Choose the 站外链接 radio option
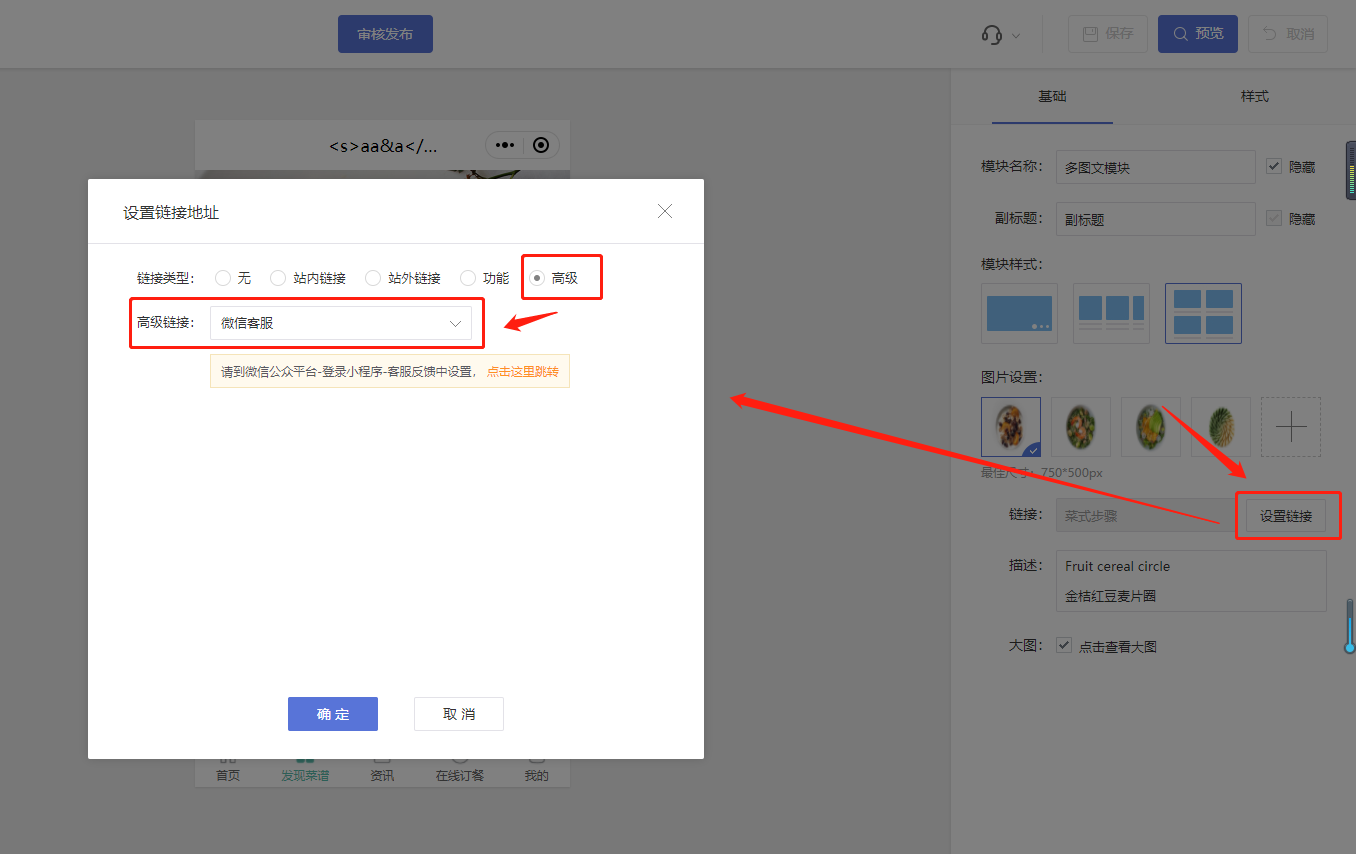 373,278
